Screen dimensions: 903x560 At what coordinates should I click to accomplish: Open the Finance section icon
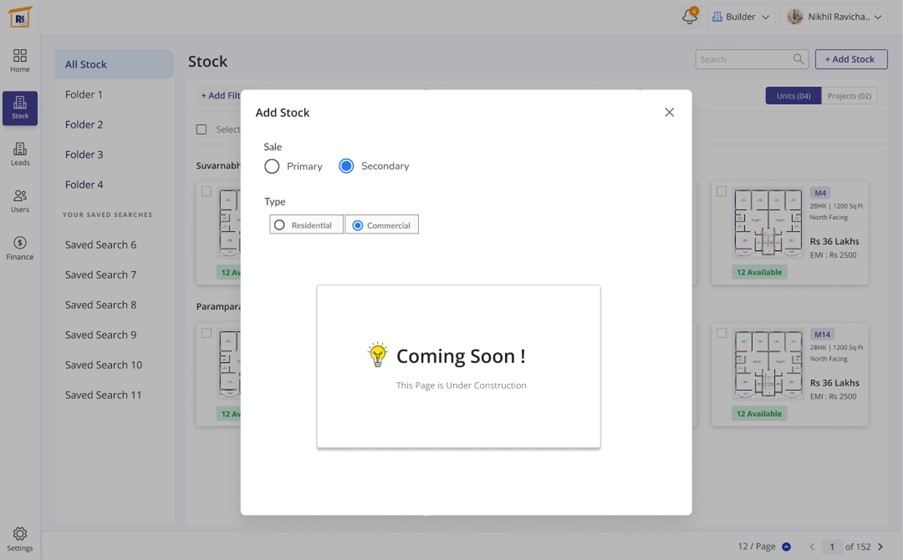20,248
